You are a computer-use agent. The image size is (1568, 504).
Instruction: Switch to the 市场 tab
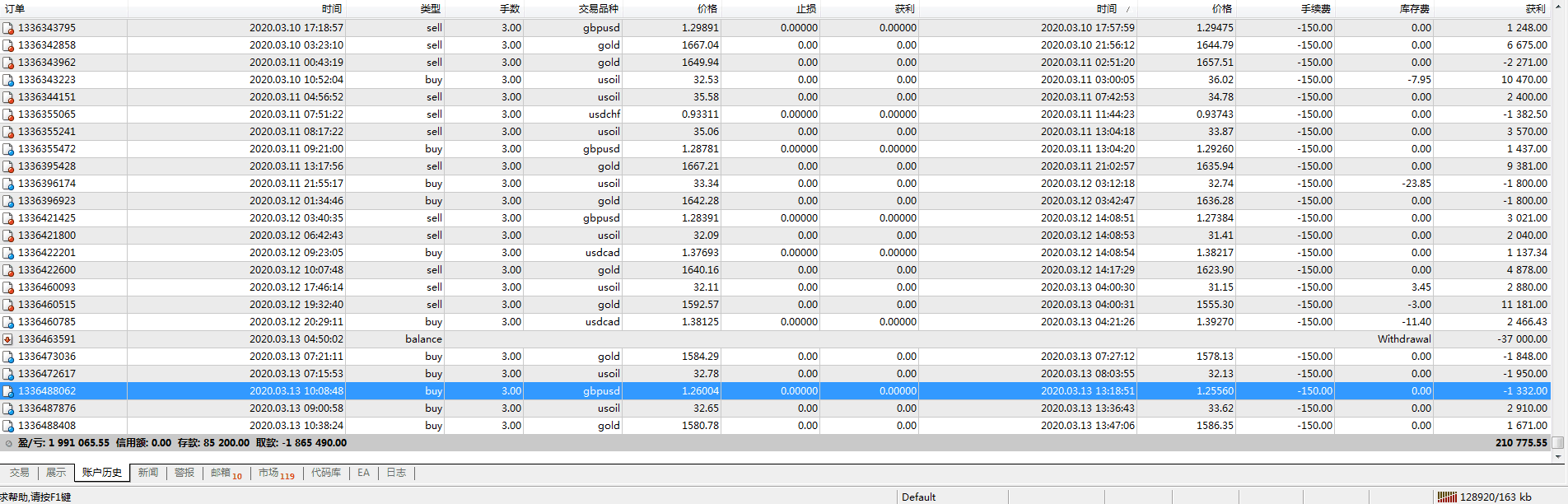point(276,474)
